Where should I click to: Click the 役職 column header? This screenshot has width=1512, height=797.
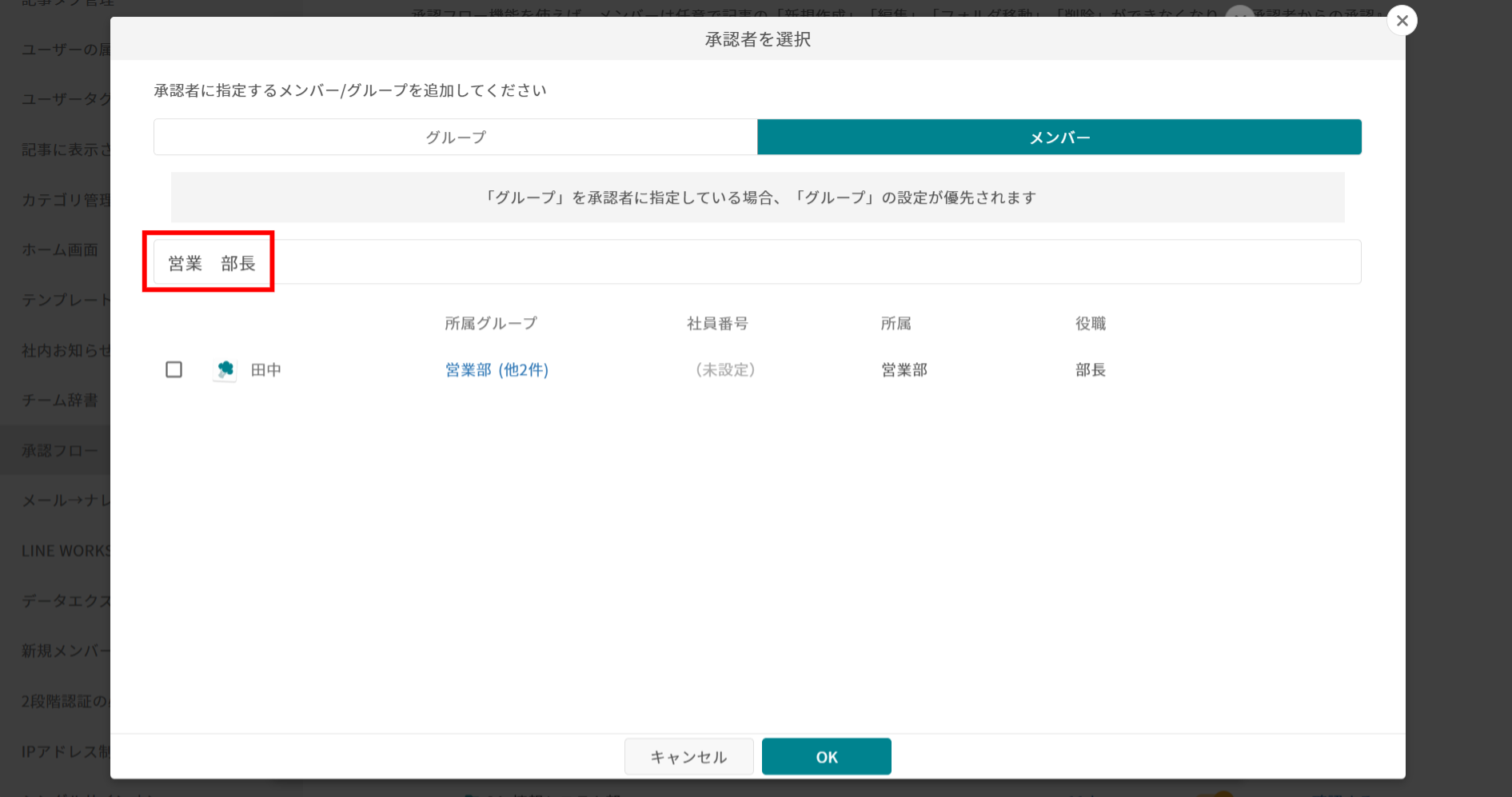pos(1090,324)
